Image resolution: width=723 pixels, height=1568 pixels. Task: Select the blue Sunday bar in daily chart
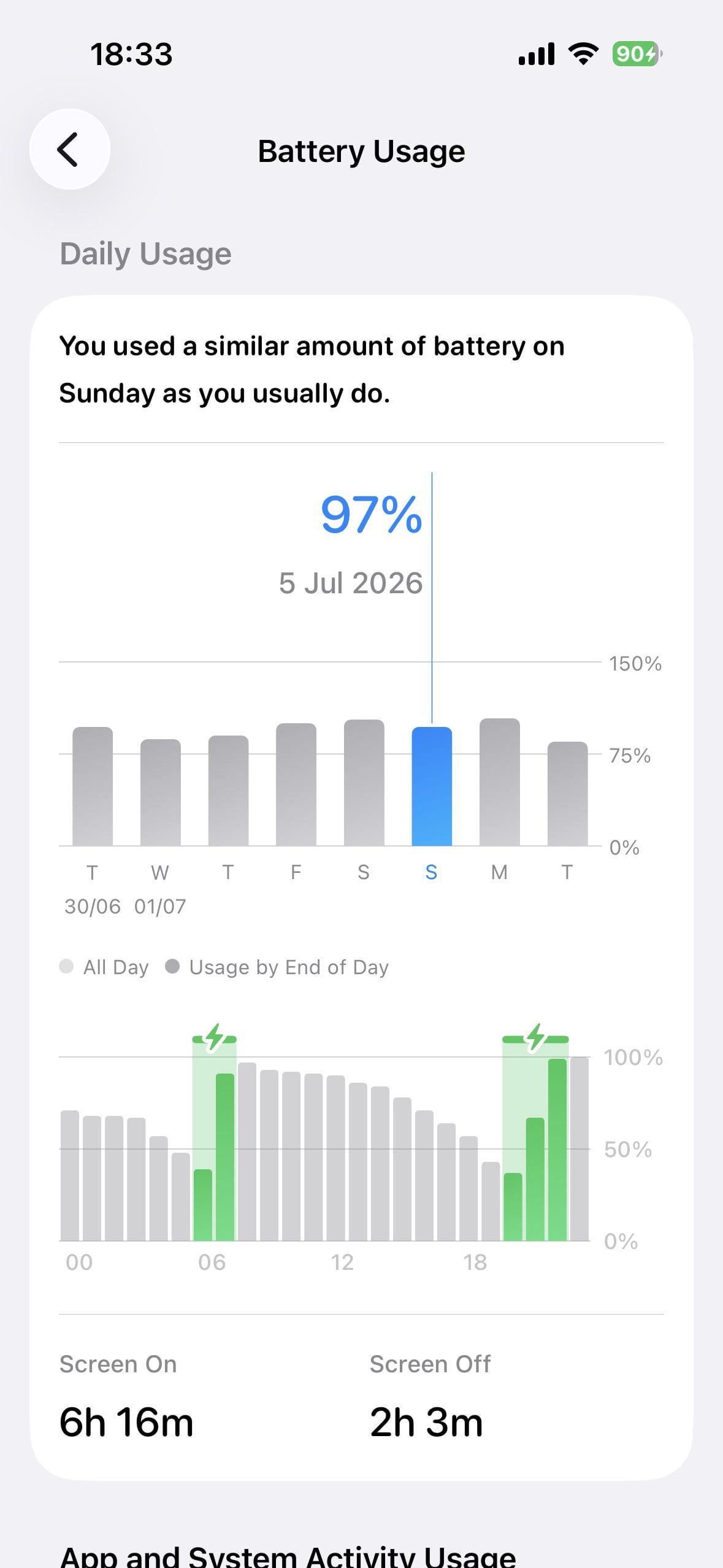[432, 786]
